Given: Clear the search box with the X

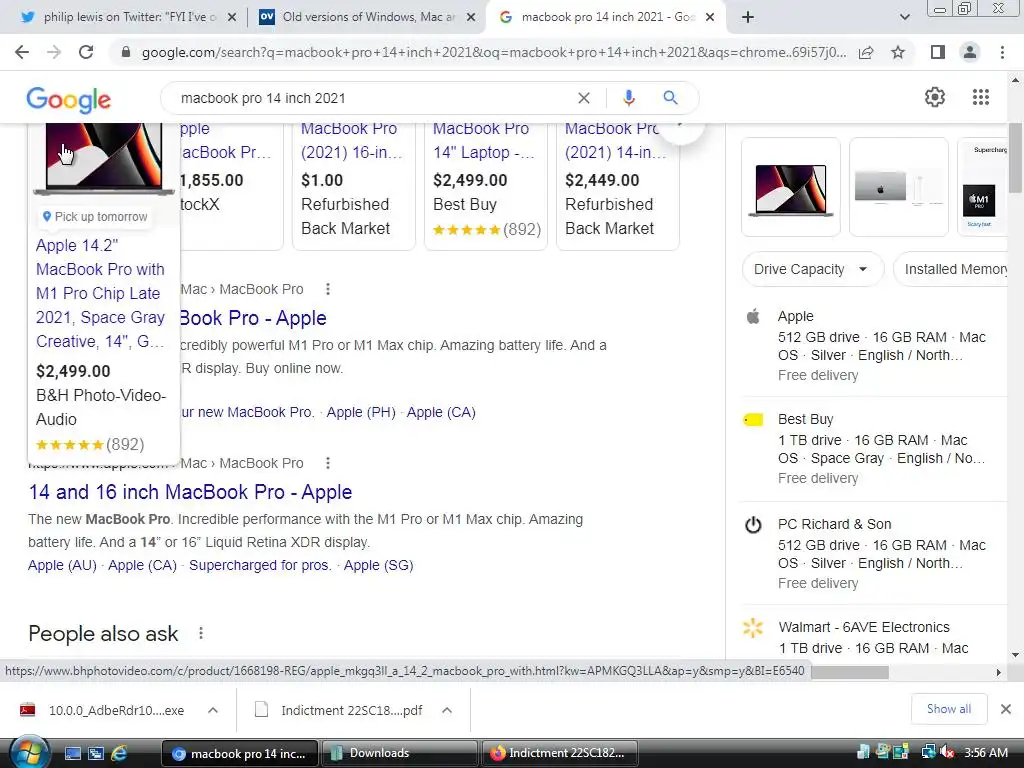Looking at the screenshot, I should 584,98.
